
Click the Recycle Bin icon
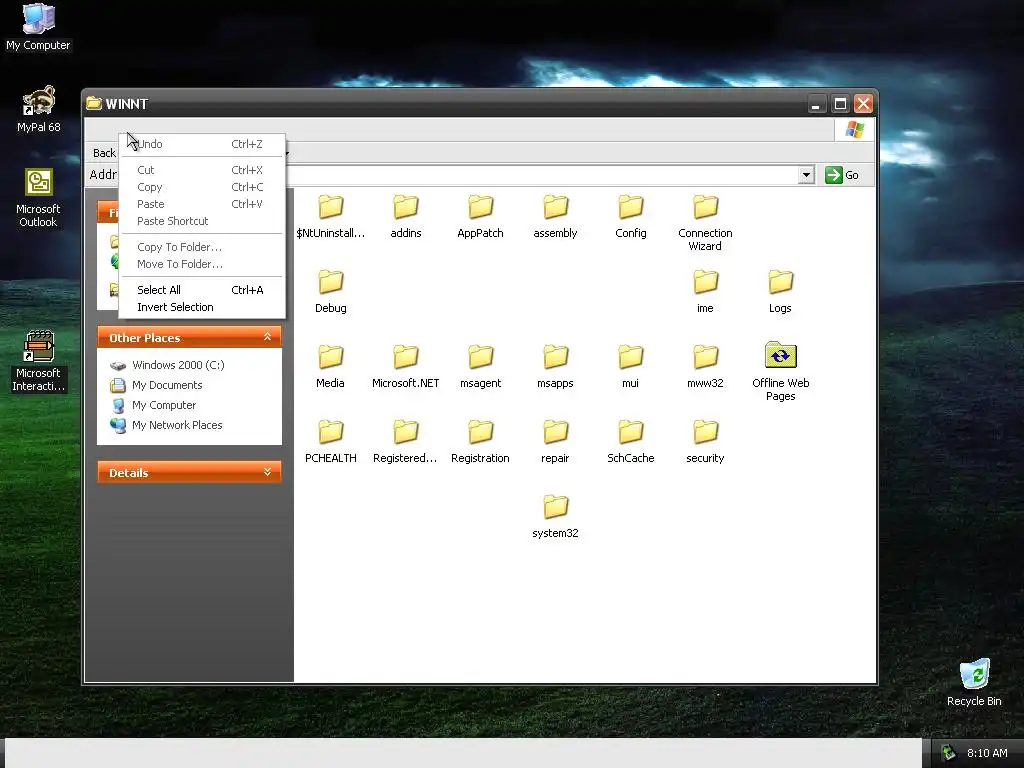click(x=974, y=682)
